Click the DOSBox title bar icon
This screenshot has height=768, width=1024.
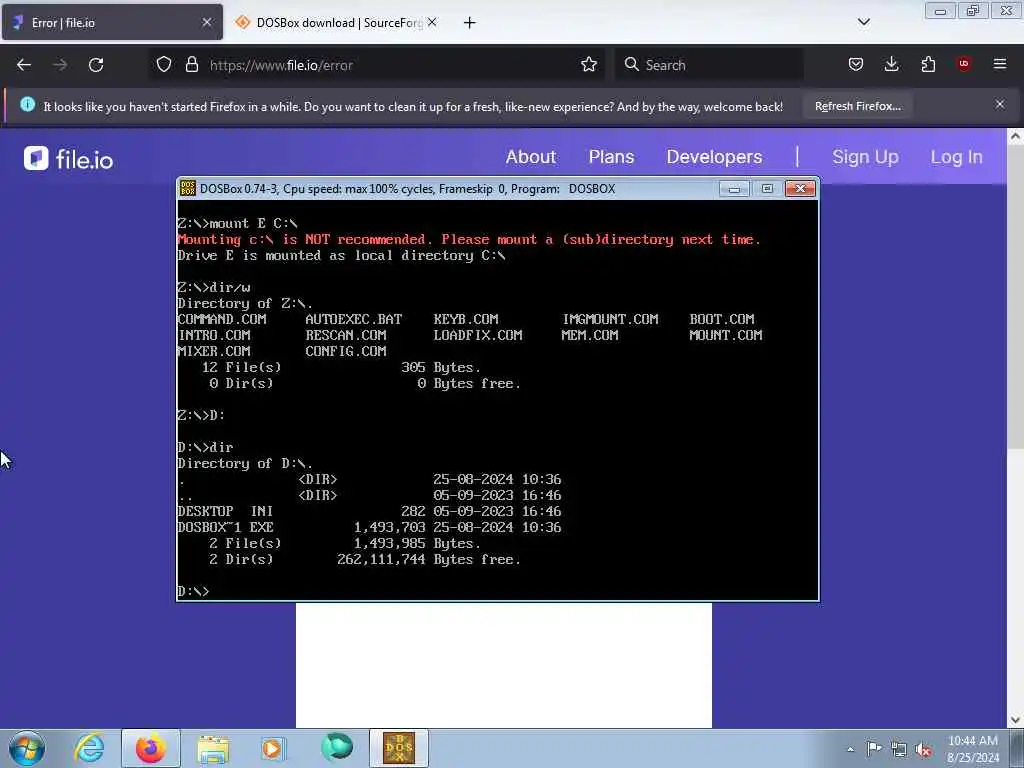pyautogui.click(x=187, y=189)
